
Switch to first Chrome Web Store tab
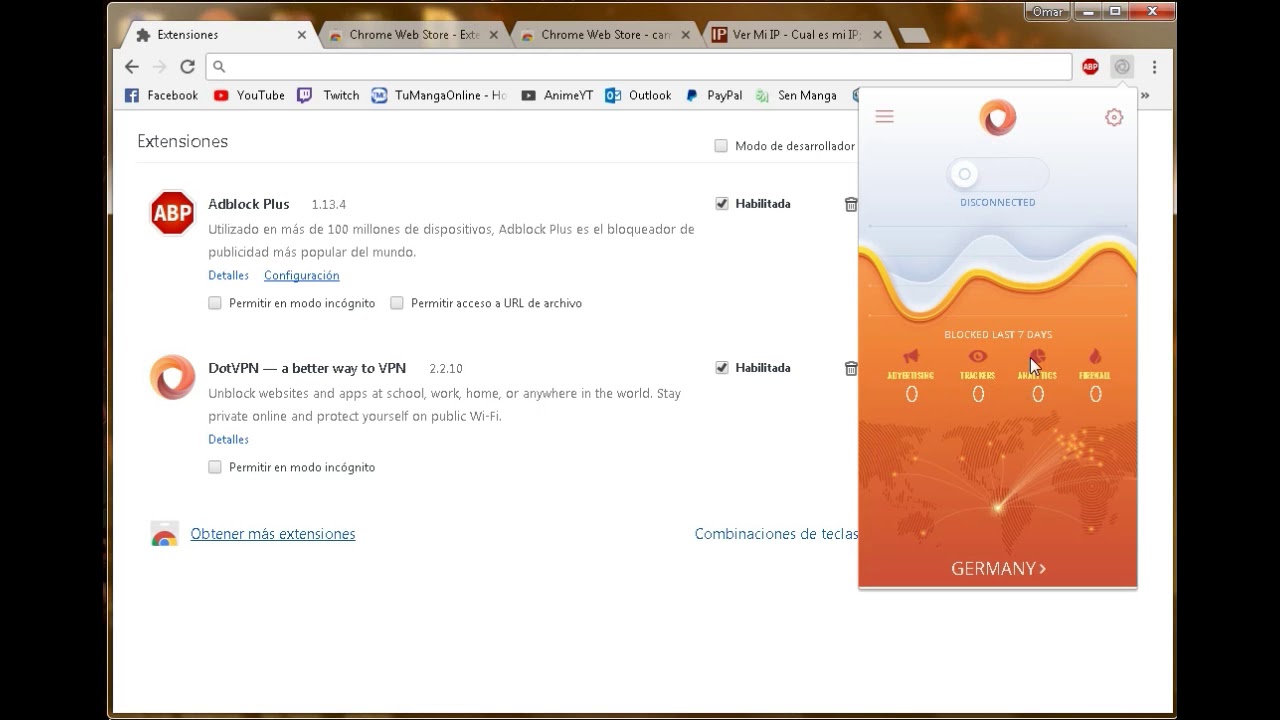click(414, 35)
